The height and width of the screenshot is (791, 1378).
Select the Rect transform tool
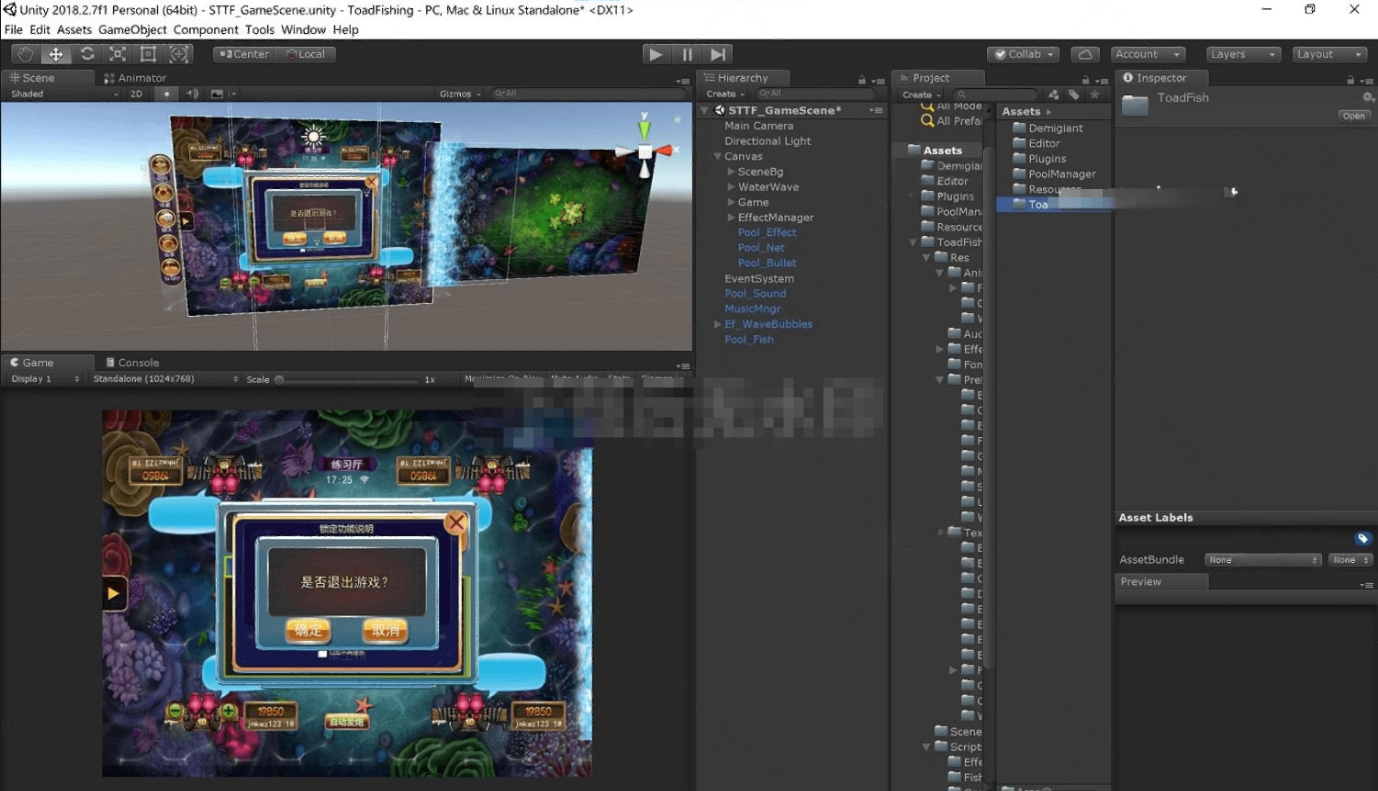[x=148, y=54]
